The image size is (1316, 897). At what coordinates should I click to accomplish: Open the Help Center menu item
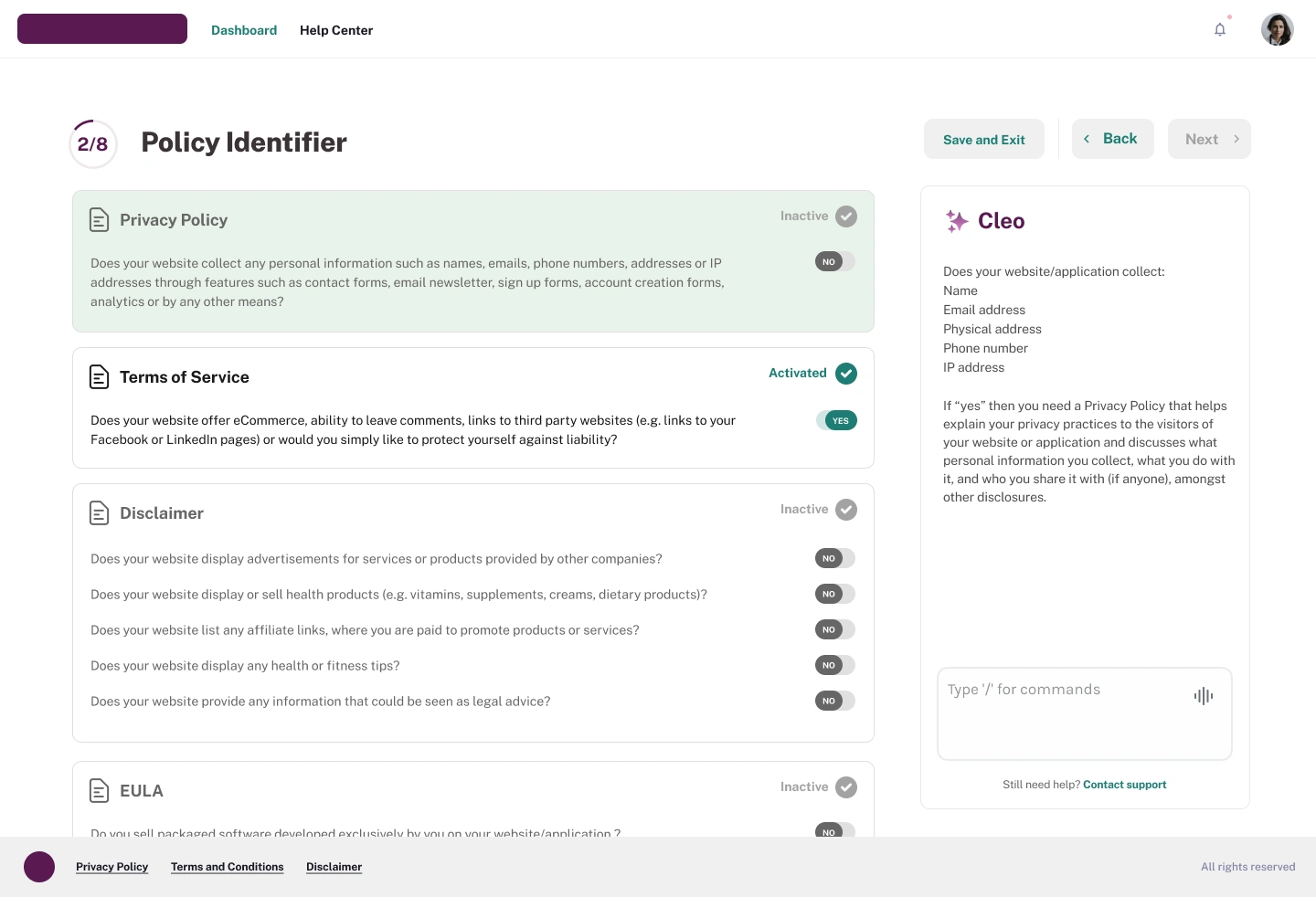[x=336, y=30]
